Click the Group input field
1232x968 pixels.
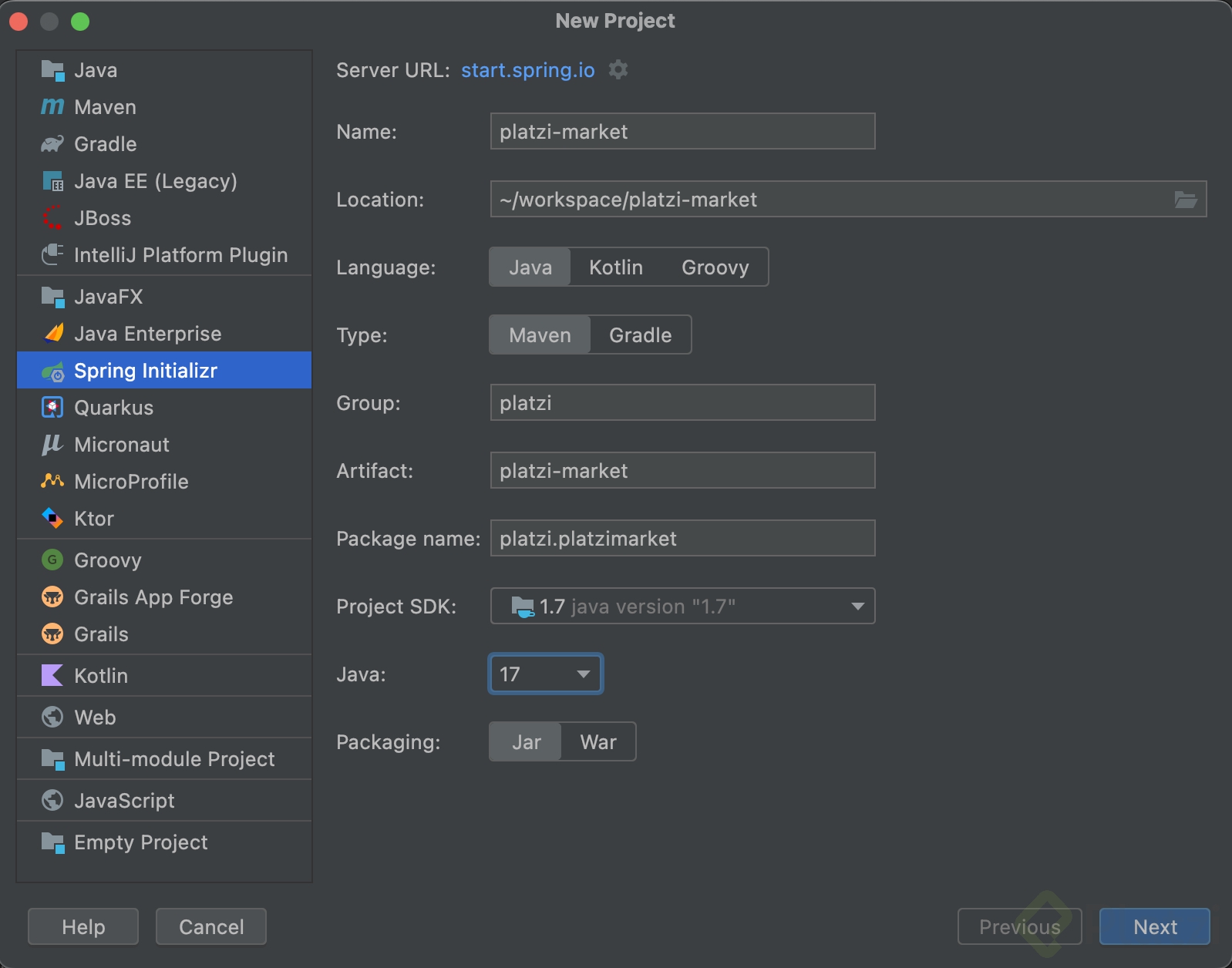pos(682,402)
